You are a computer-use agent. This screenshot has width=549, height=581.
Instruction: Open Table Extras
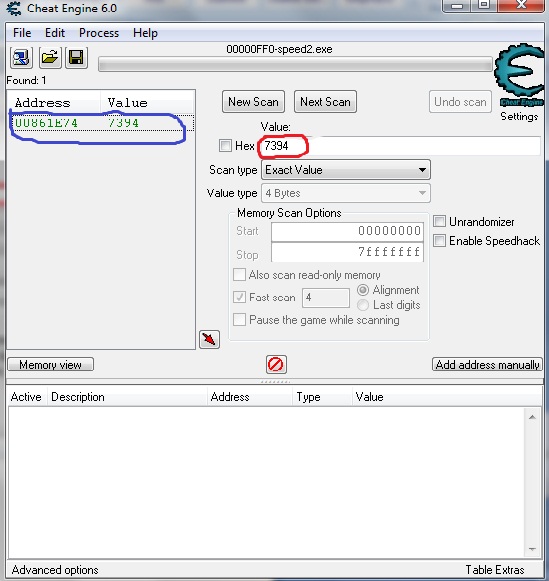click(x=495, y=570)
